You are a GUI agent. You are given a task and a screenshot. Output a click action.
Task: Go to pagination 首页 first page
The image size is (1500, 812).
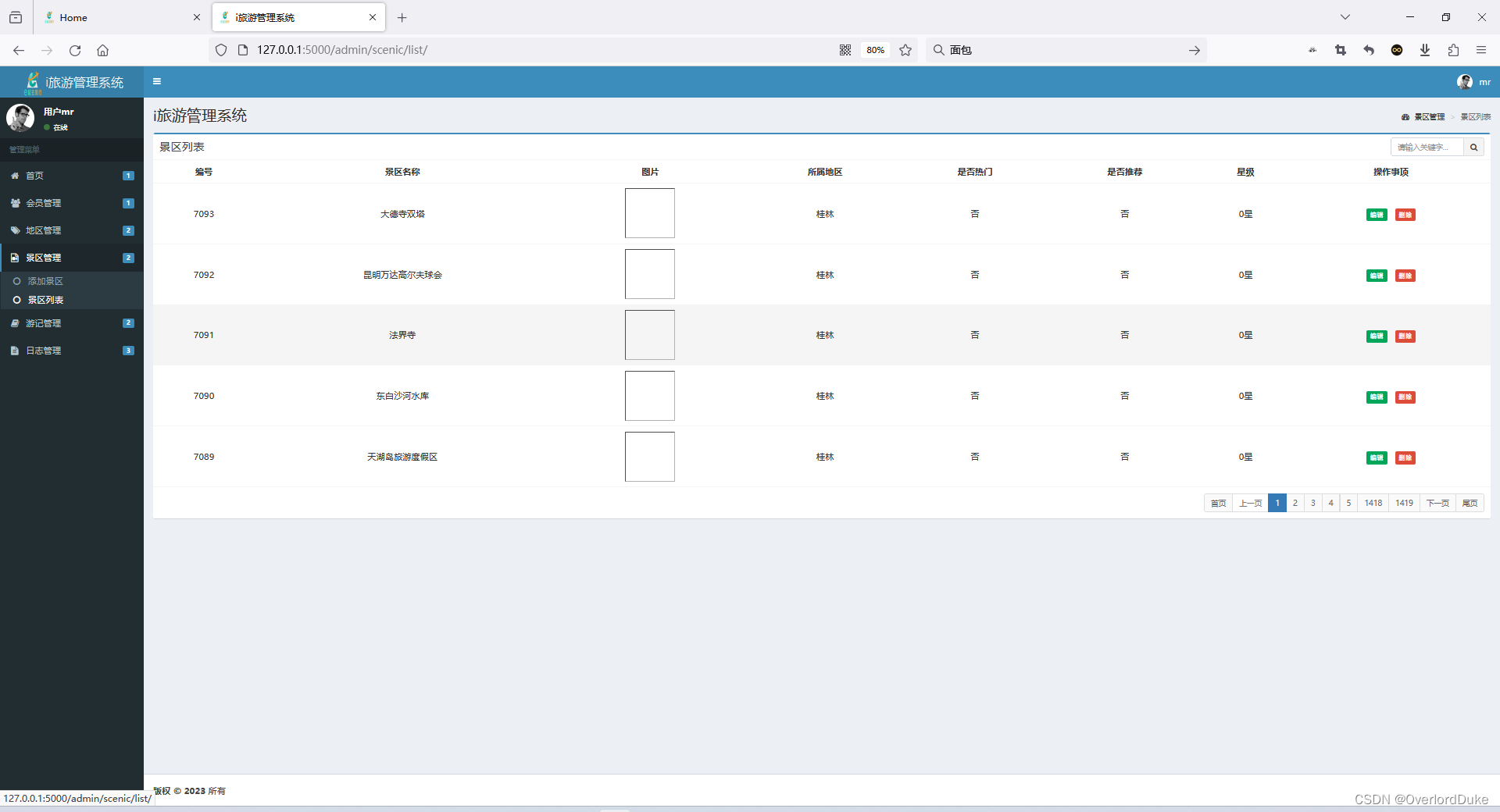coord(1218,503)
